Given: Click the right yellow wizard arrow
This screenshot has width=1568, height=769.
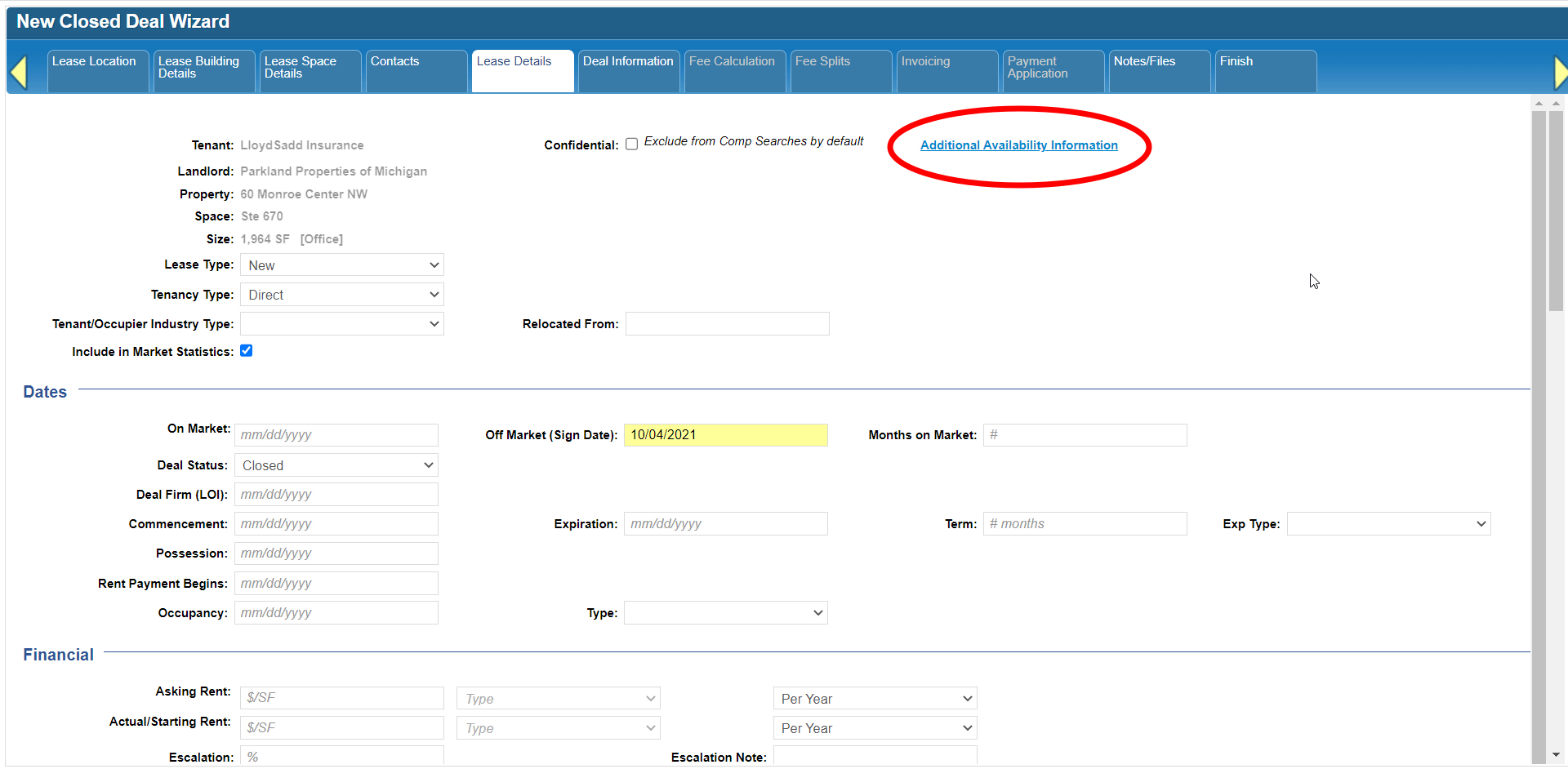Looking at the screenshot, I should [1560, 72].
